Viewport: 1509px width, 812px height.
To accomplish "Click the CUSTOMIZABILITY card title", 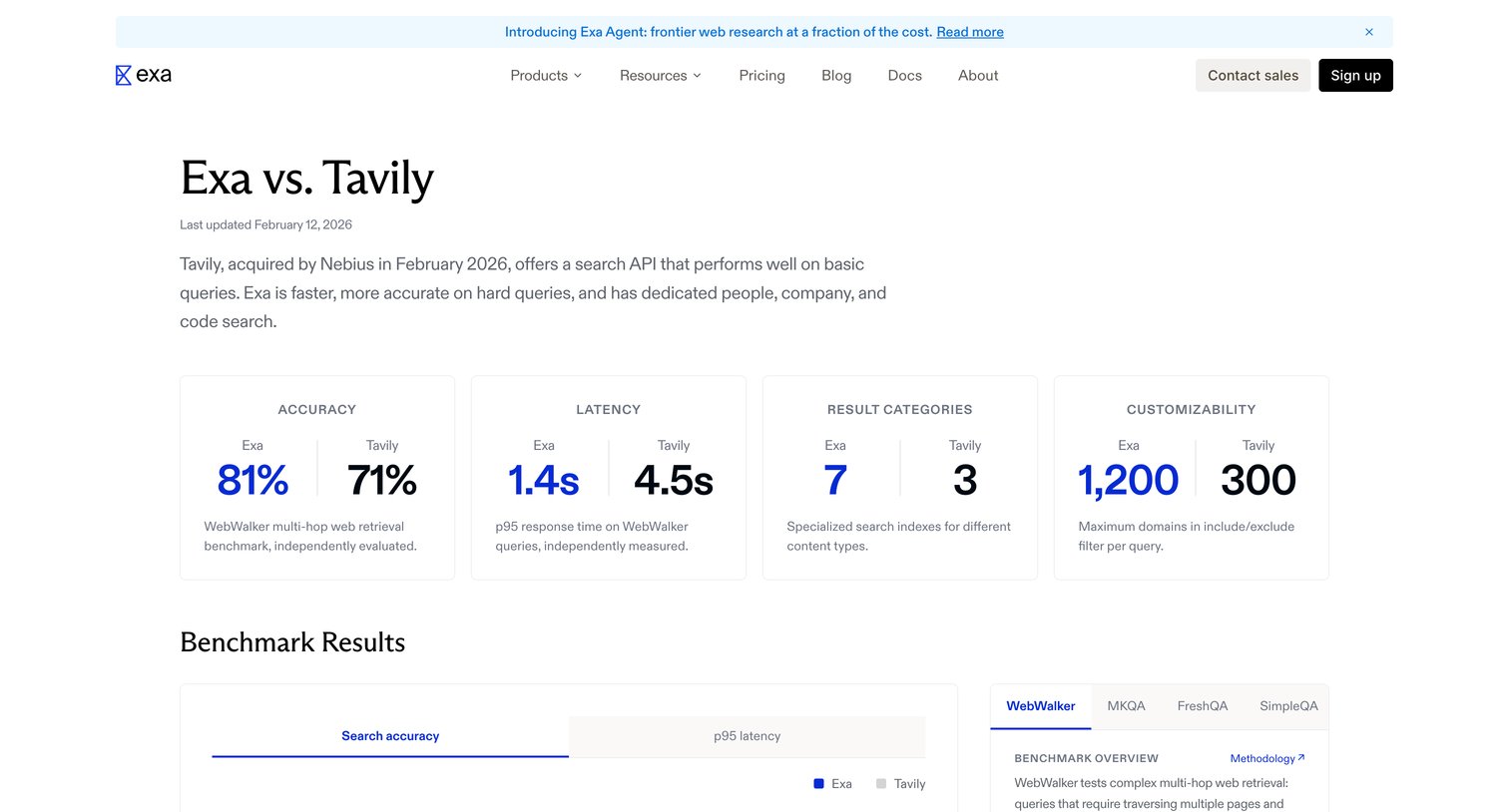I will [1192, 410].
